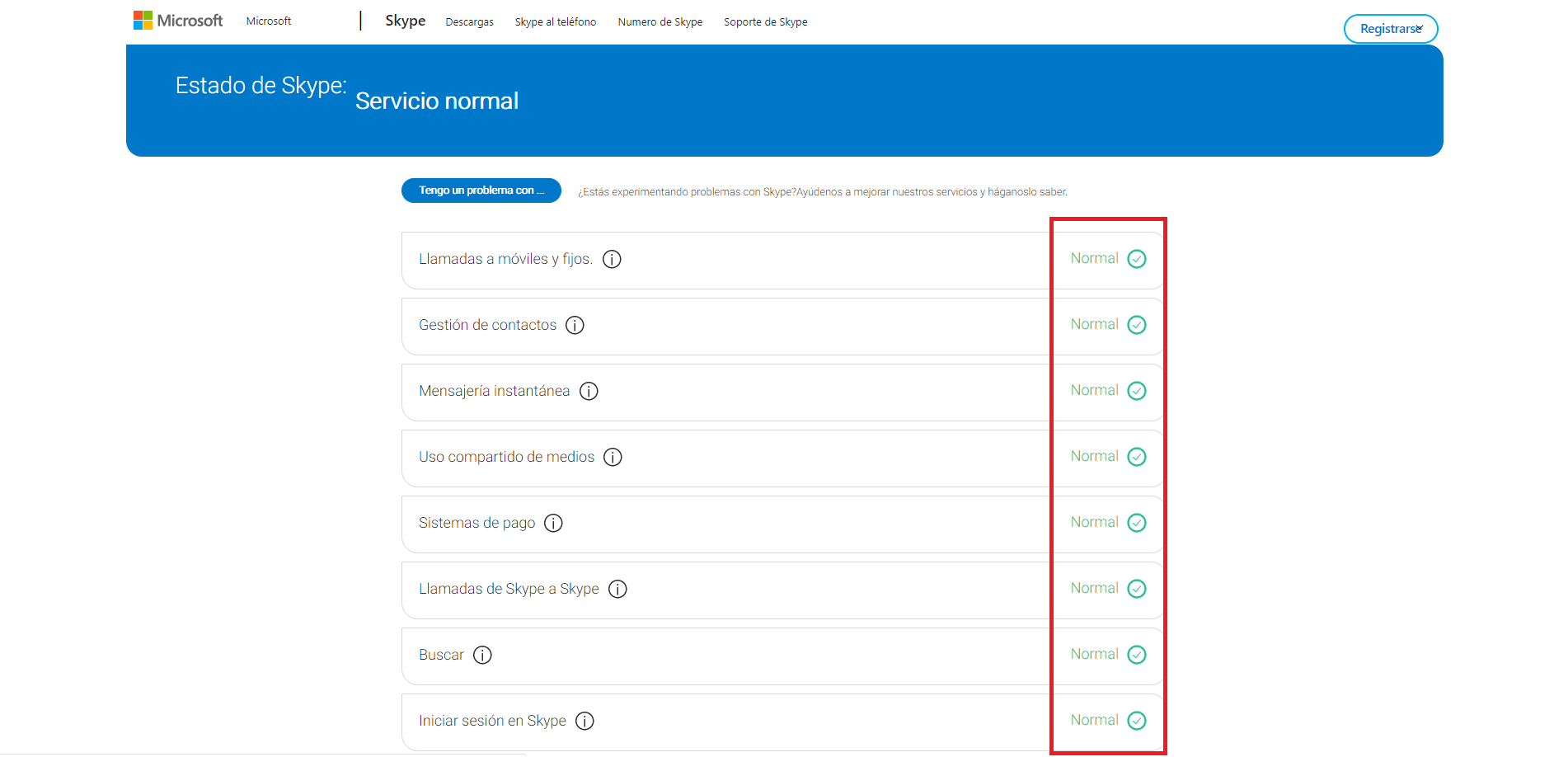Show info for Iniciar sesión en Skype
Viewport: 1568px width, 757px height.
(x=584, y=721)
